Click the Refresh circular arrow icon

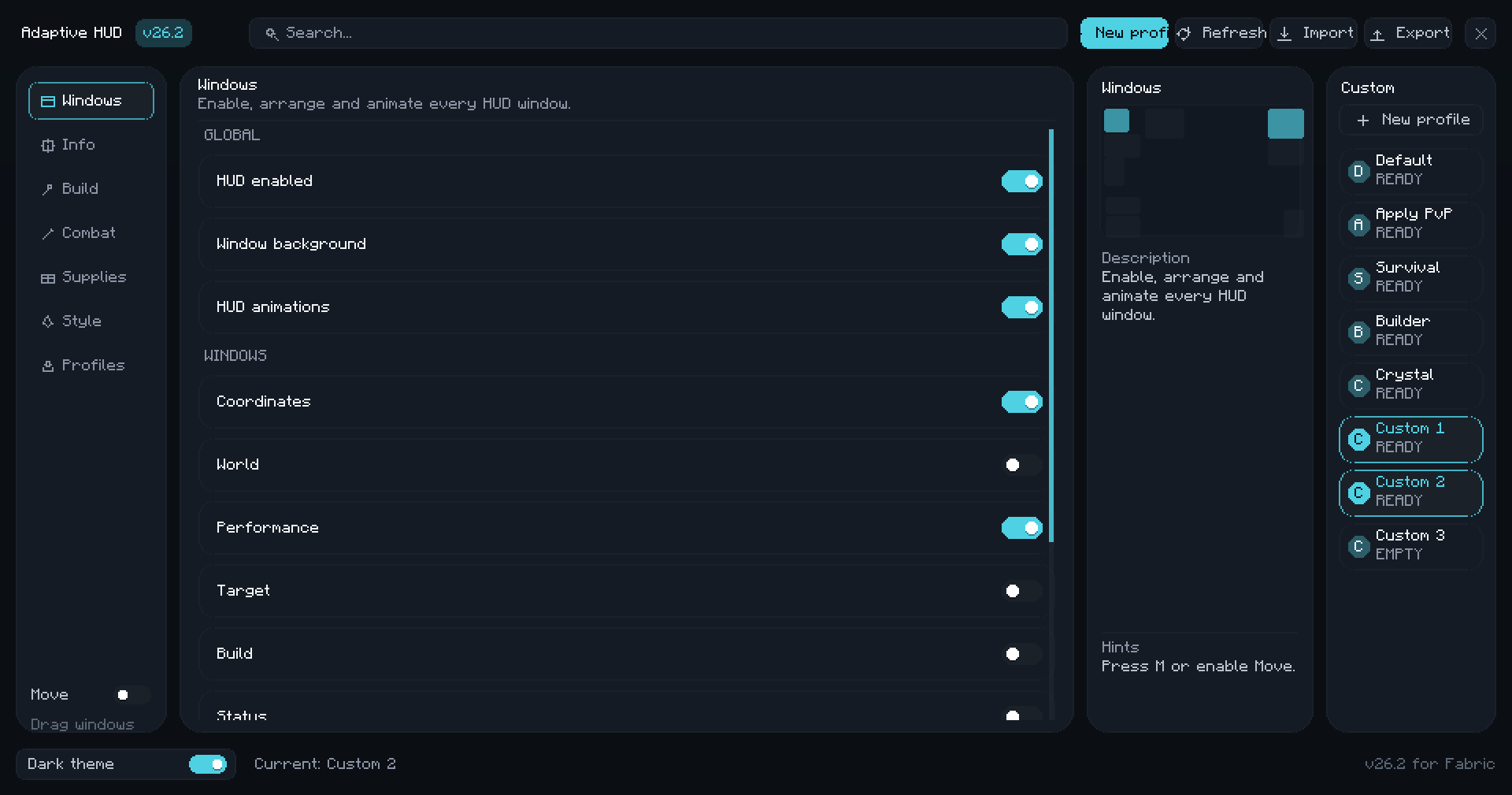tap(1184, 34)
